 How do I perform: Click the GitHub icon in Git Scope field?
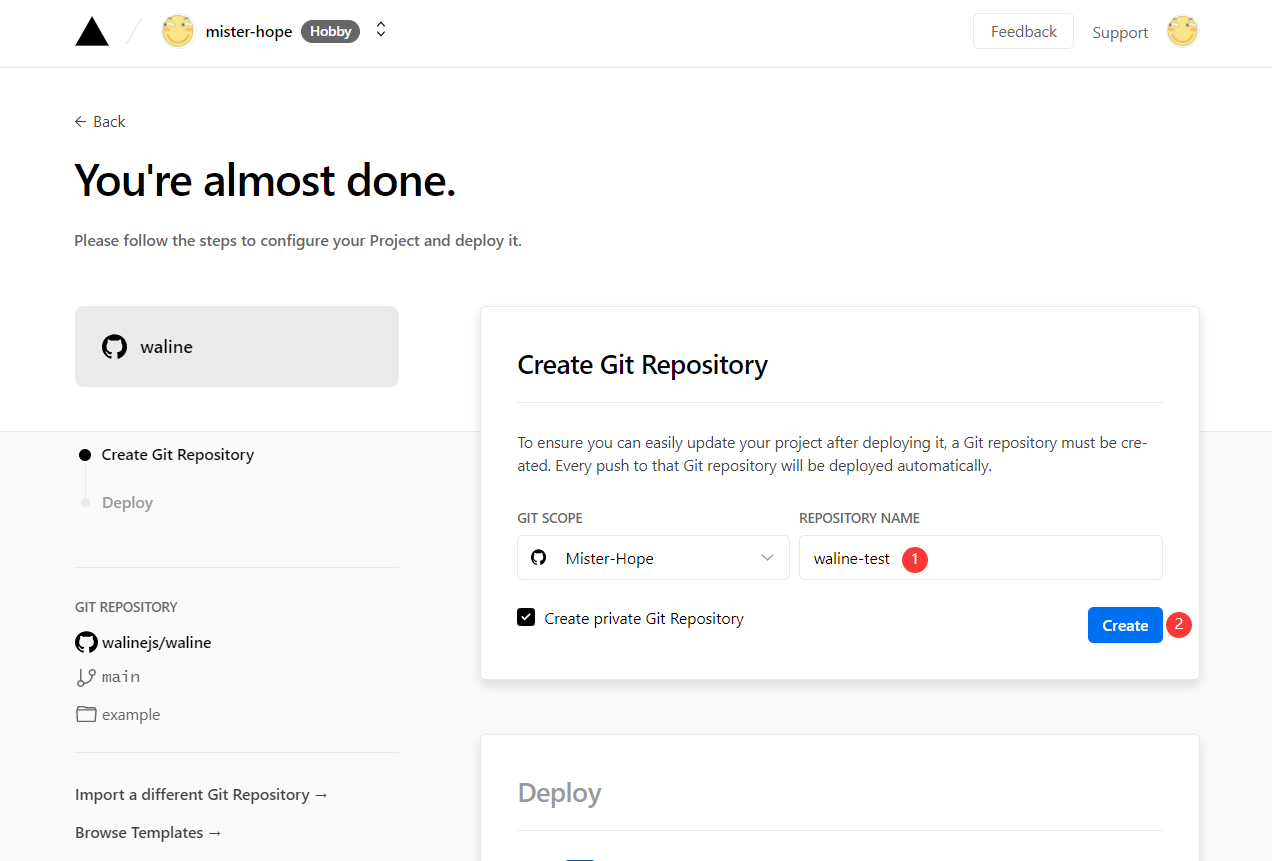[539, 558]
